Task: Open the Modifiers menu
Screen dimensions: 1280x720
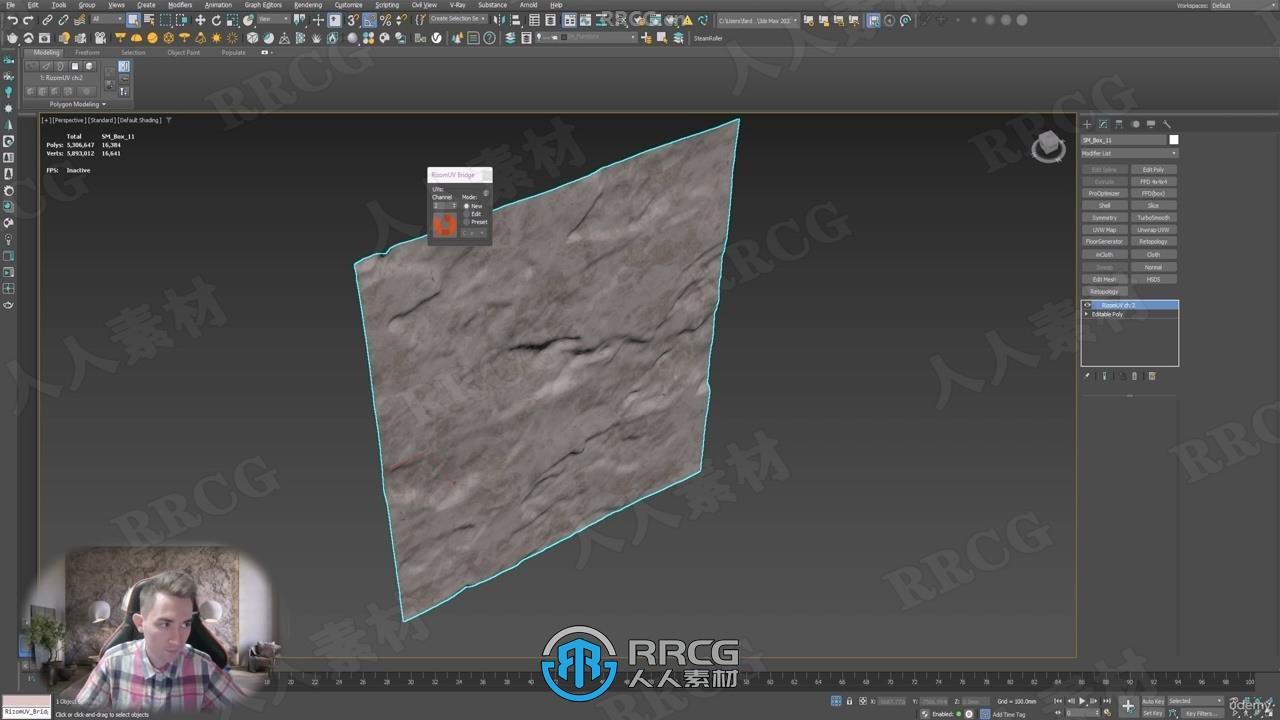Action: [180, 5]
